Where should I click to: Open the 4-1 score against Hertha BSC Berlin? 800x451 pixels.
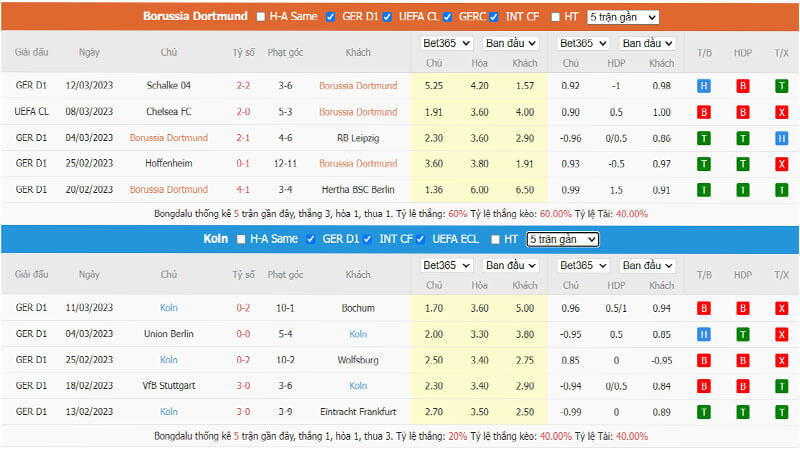click(x=243, y=190)
